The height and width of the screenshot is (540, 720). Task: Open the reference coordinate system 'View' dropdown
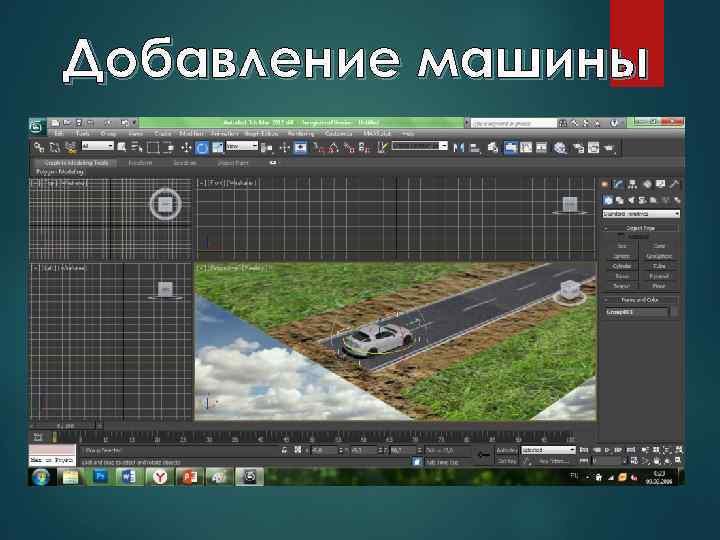(242, 146)
